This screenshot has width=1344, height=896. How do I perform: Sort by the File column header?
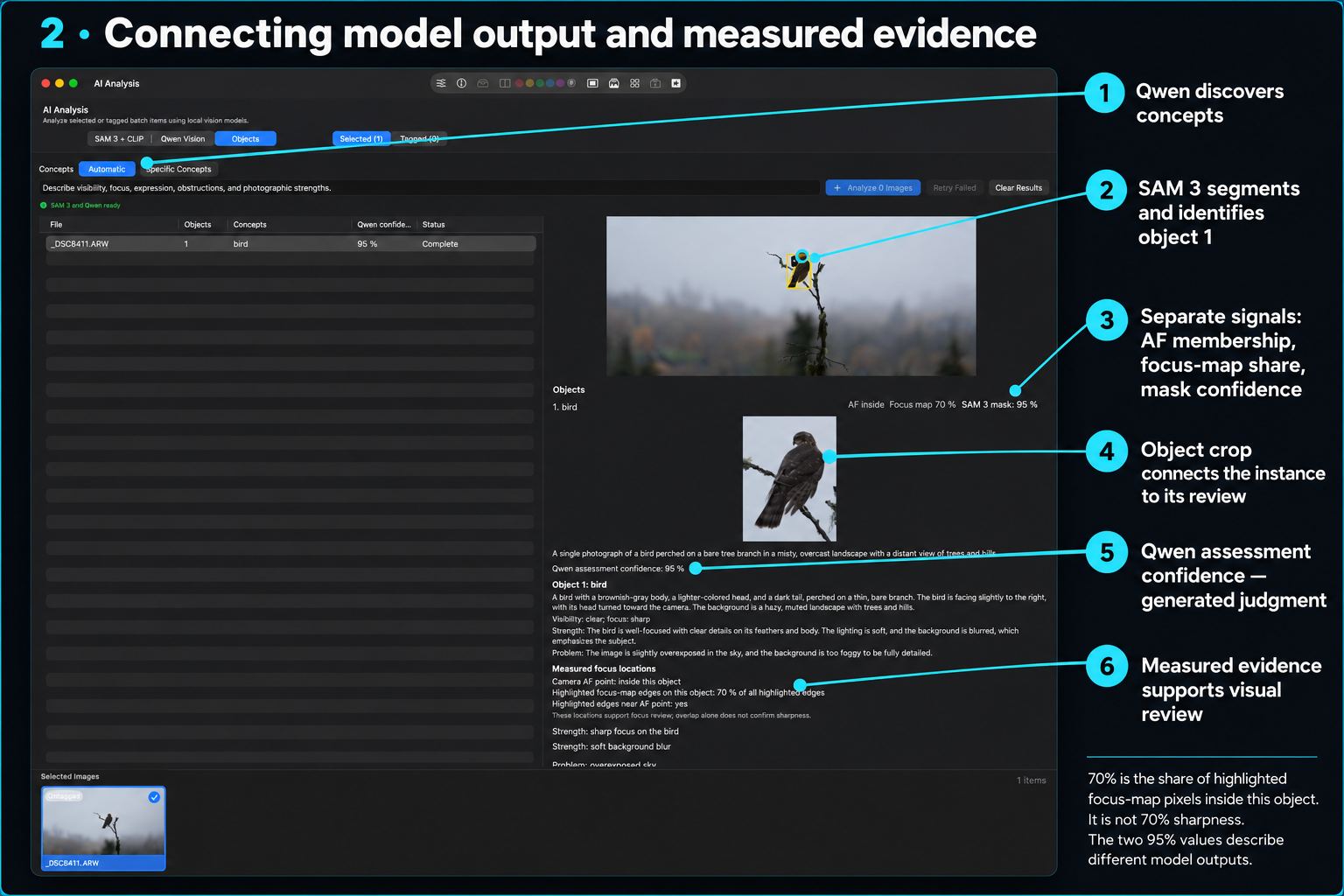tap(56, 225)
